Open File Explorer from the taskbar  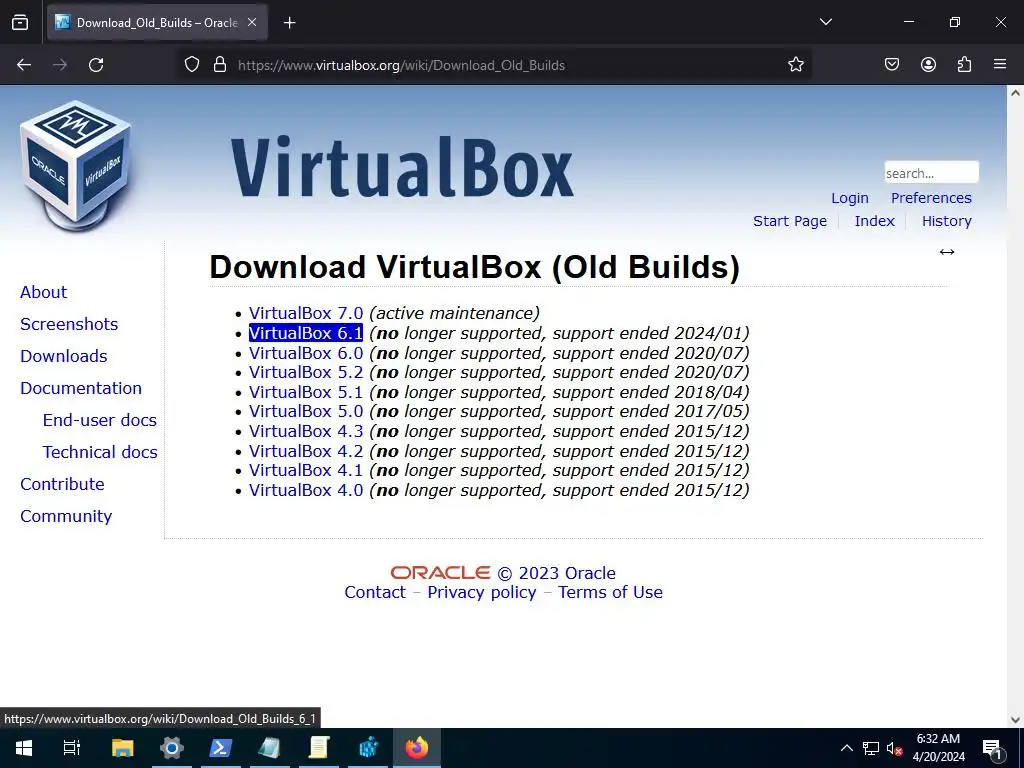pos(122,748)
